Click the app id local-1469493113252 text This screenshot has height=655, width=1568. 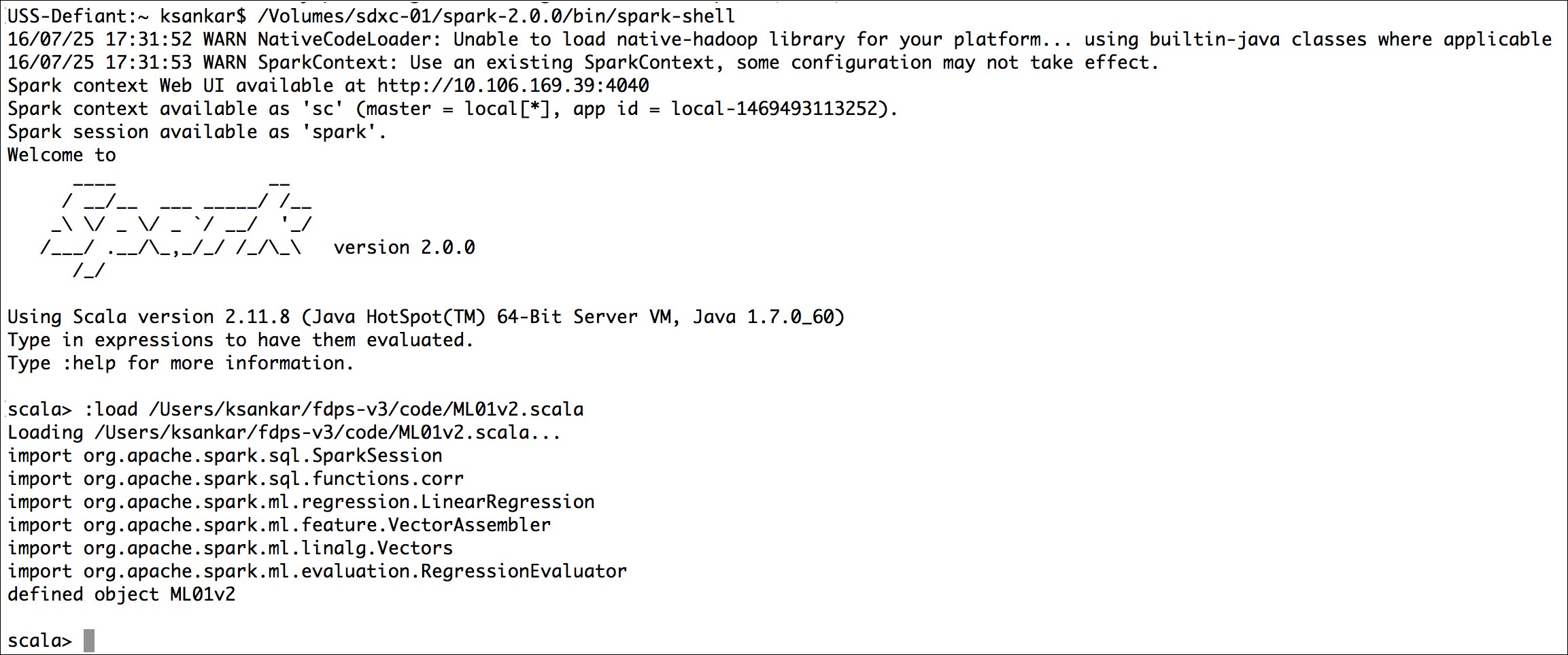(x=774, y=109)
